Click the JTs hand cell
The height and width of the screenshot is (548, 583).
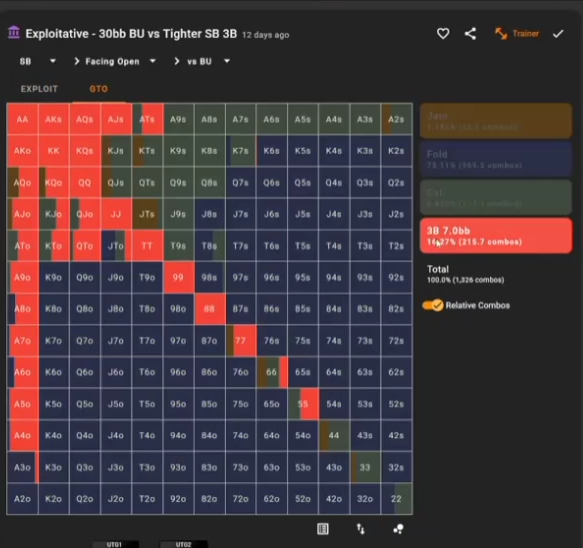(147, 214)
